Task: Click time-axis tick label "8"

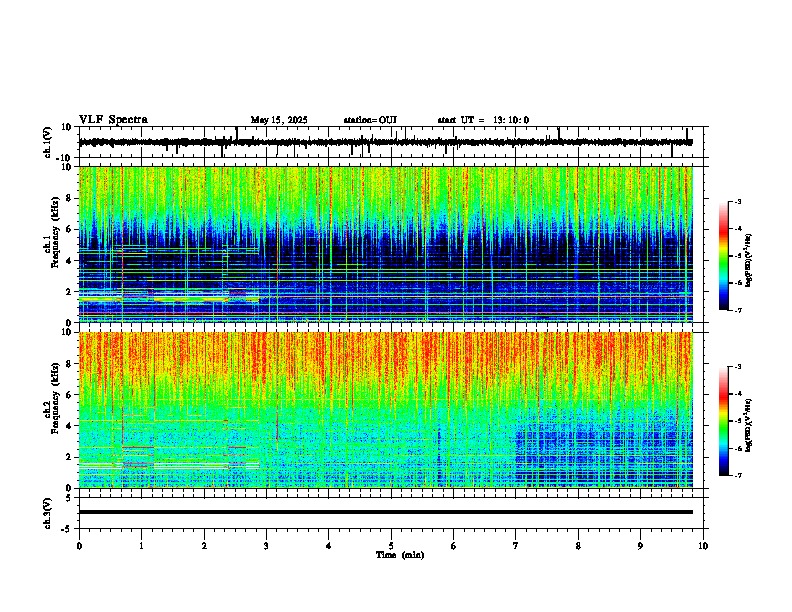Action: (x=578, y=546)
